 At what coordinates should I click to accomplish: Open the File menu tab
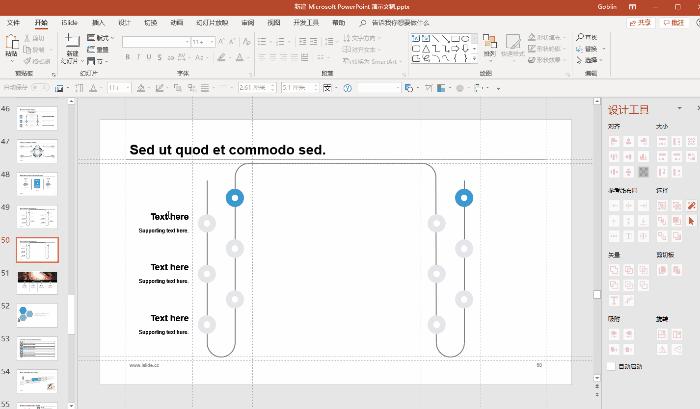14,21
